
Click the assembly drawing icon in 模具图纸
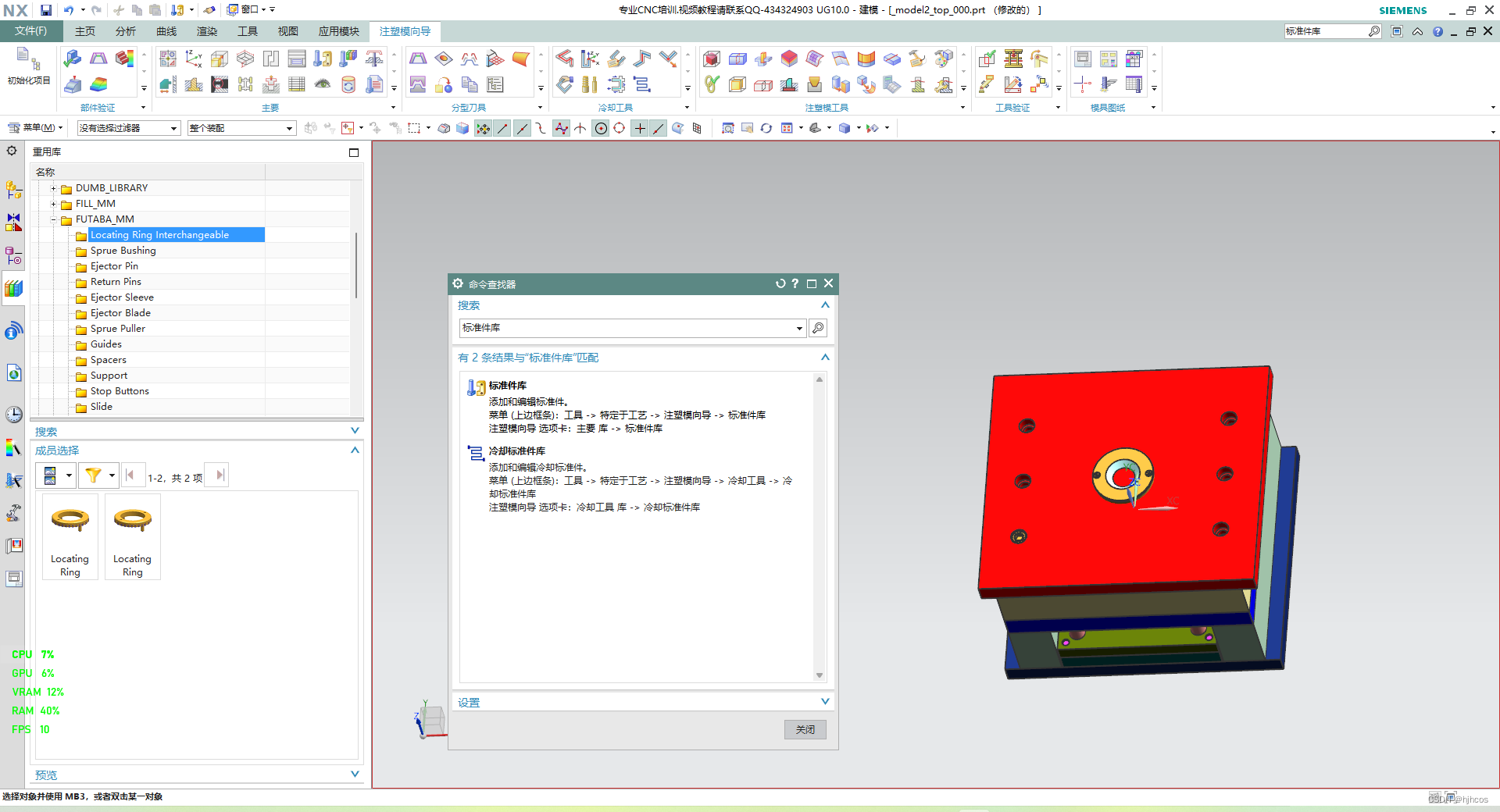click(1083, 59)
